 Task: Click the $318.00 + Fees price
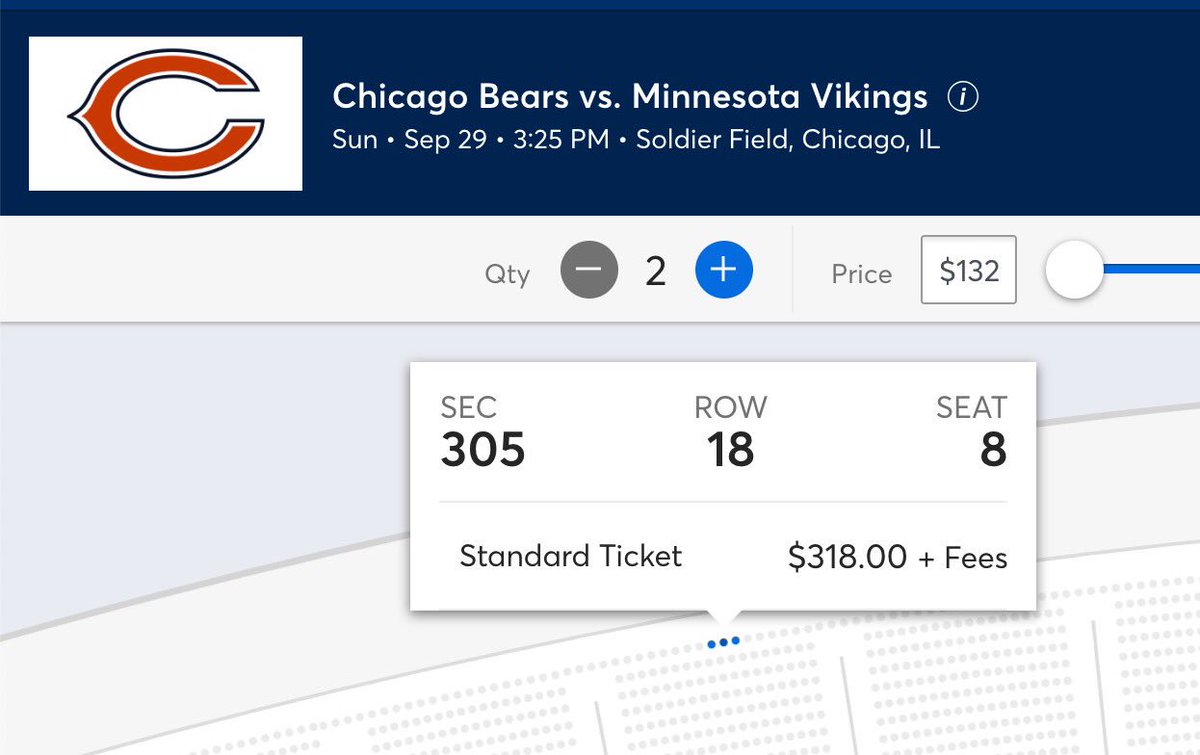(x=897, y=557)
